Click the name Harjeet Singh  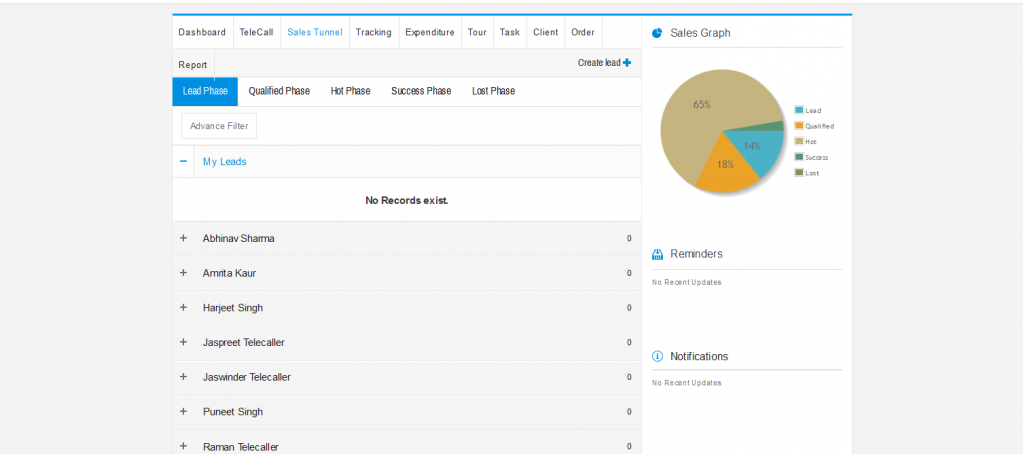tap(233, 308)
